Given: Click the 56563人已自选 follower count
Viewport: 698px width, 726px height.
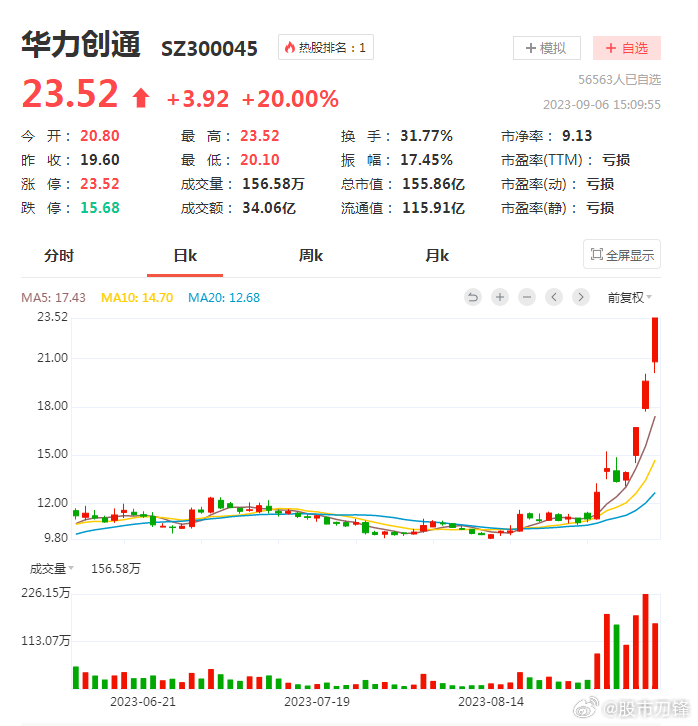Looking at the screenshot, I should click(619, 80).
